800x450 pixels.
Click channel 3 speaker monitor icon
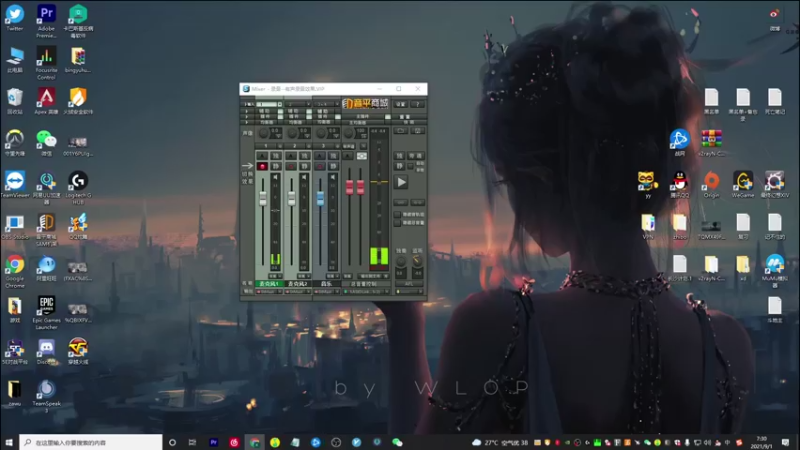(333, 177)
